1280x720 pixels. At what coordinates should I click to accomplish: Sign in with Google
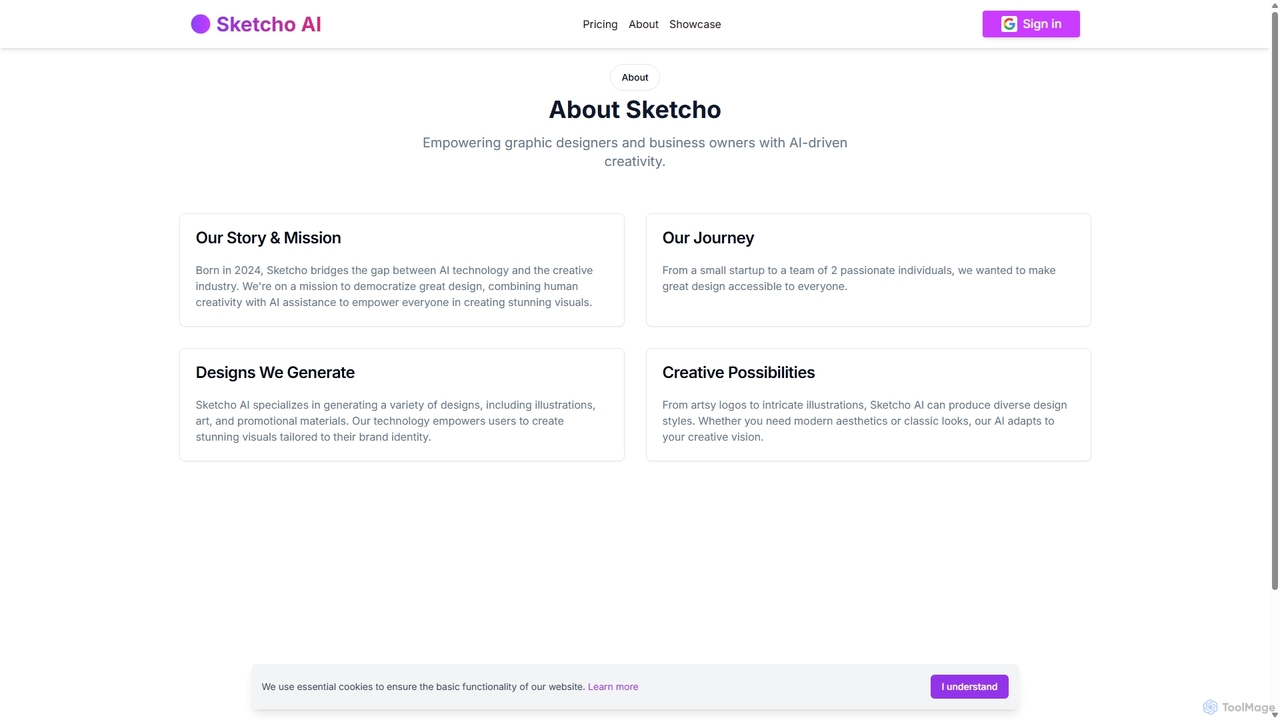pos(1031,24)
